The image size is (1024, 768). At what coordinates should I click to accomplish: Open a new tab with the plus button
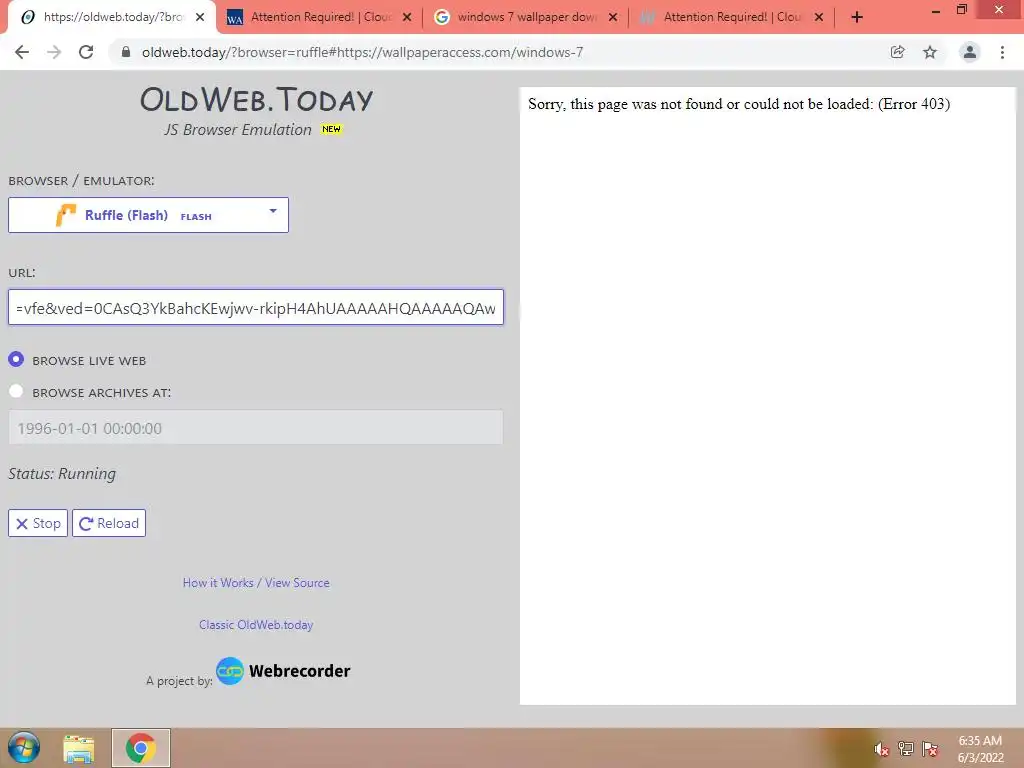(857, 18)
